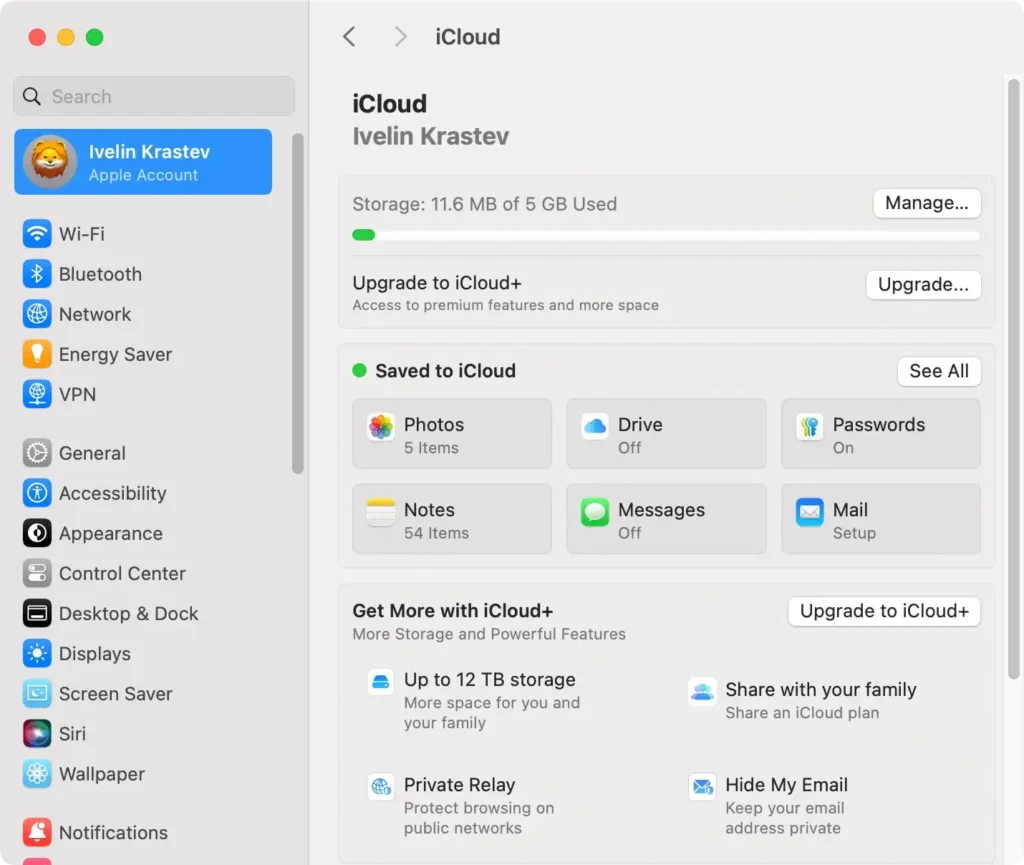
Task: Click the Passwords keys icon
Action: pos(810,428)
